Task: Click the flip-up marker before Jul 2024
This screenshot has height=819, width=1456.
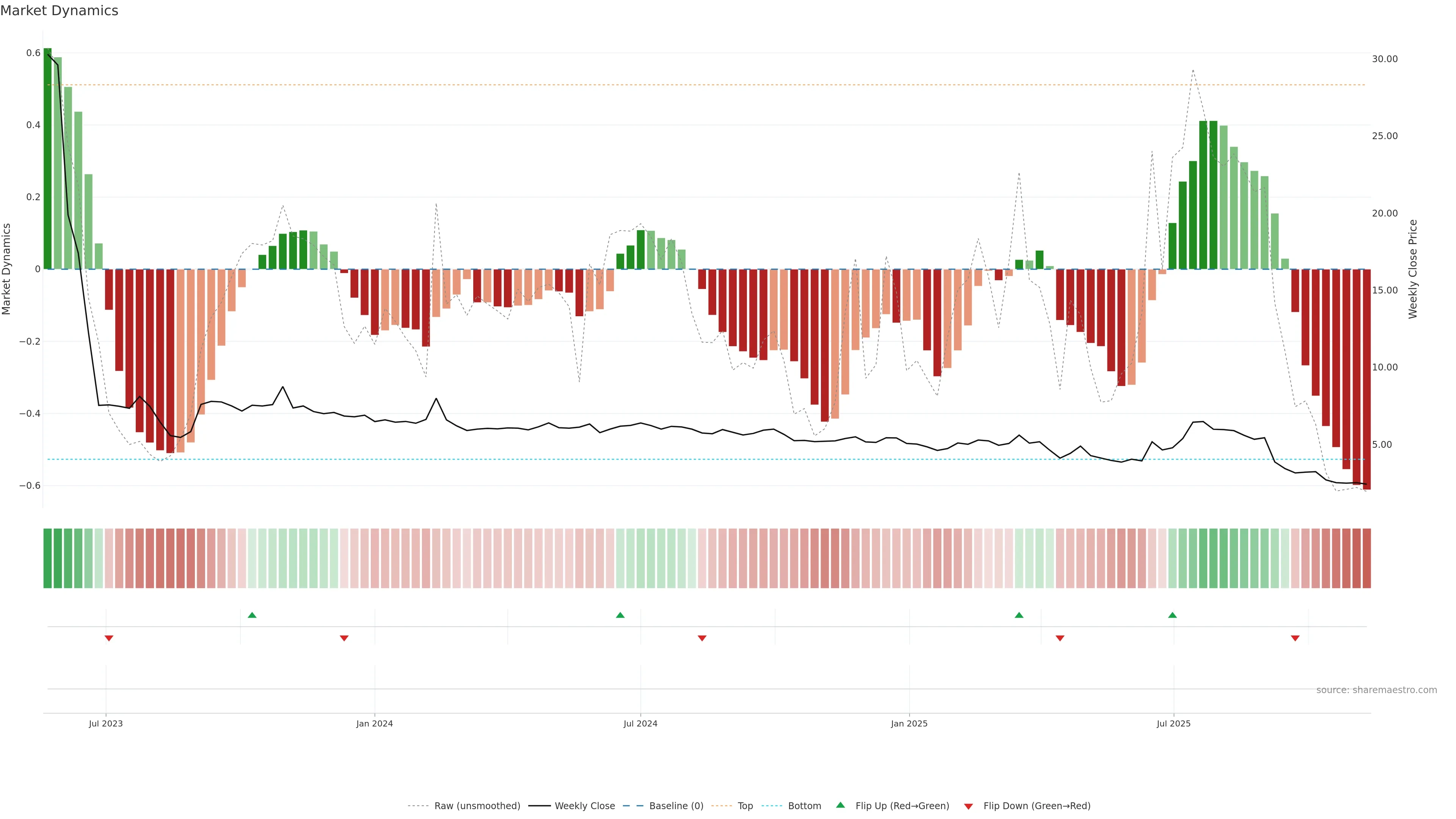Action: tap(620, 615)
